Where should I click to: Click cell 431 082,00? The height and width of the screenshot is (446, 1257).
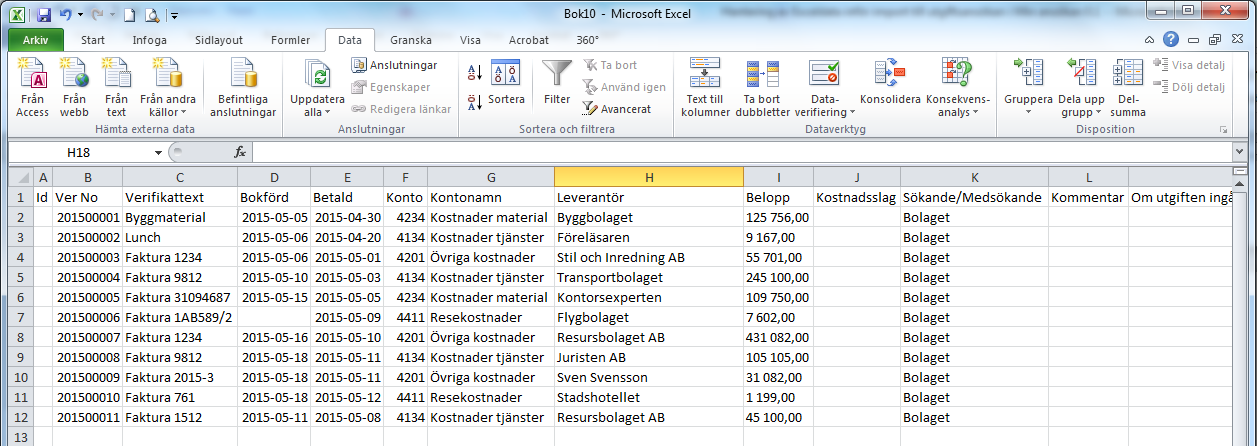[x=778, y=337]
